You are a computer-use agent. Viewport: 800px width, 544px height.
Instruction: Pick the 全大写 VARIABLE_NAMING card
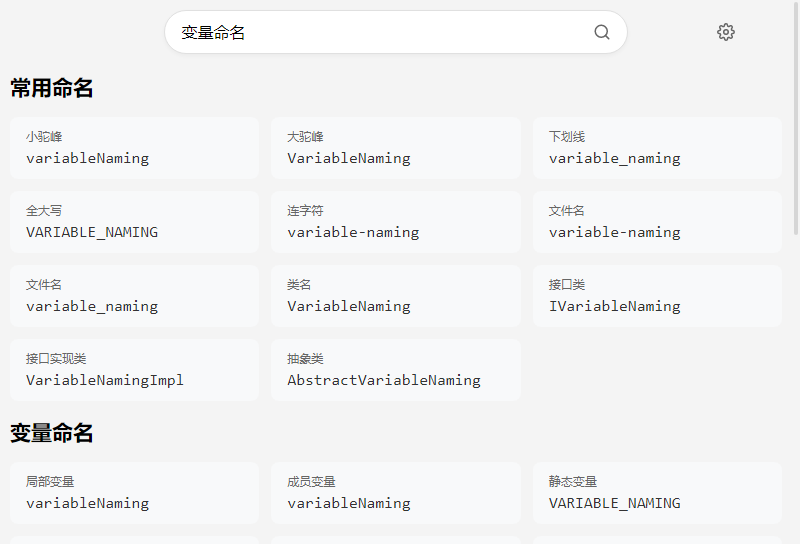coord(134,222)
